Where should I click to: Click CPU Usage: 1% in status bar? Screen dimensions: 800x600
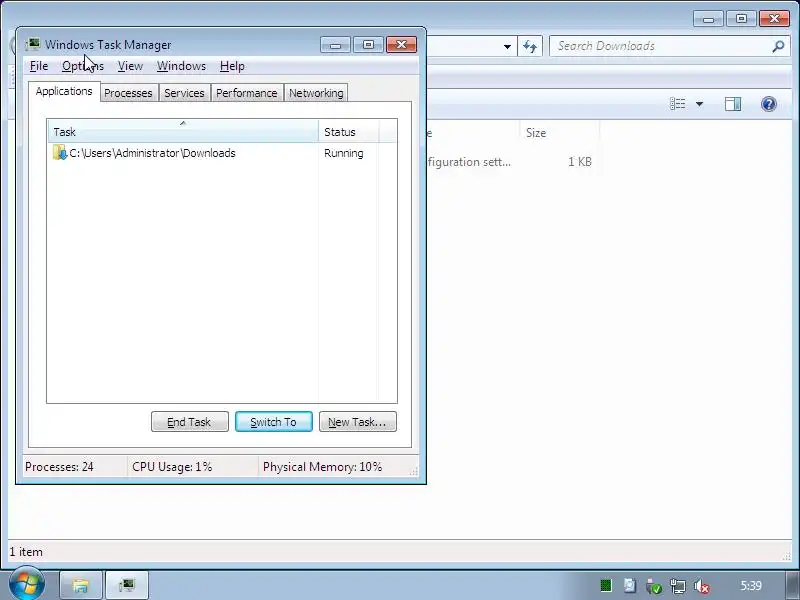pos(172,467)
